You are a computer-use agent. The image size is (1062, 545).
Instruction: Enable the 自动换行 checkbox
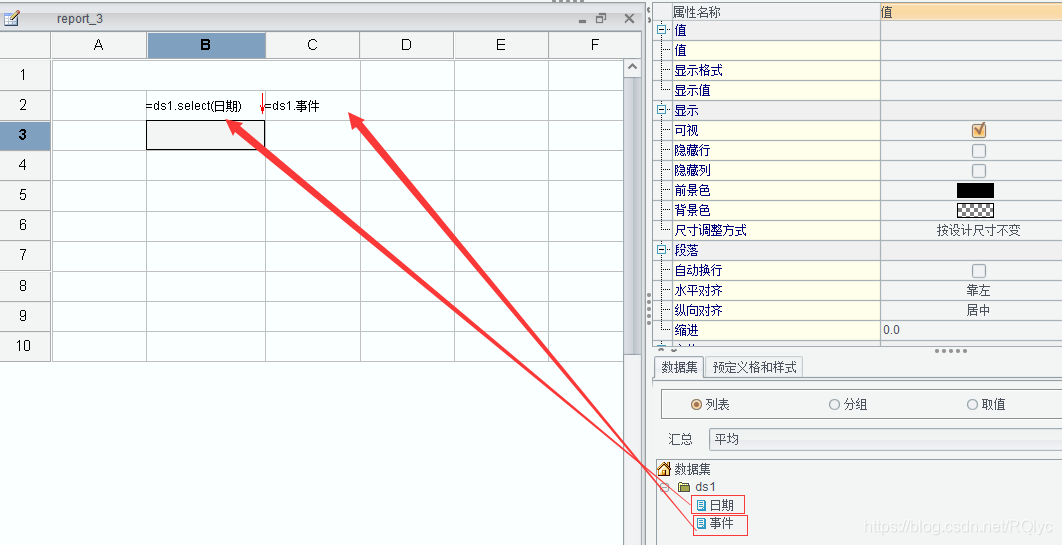pos(979,271)
